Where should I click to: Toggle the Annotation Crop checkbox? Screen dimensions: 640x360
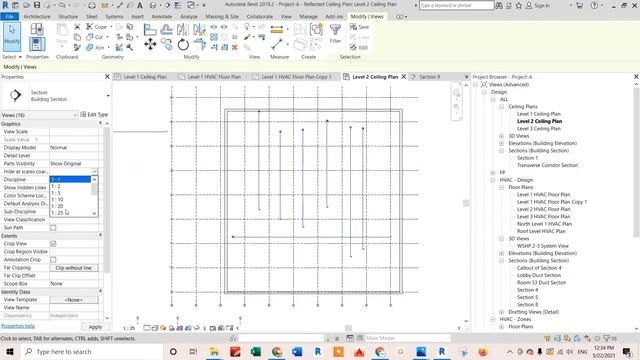(53, 260)
